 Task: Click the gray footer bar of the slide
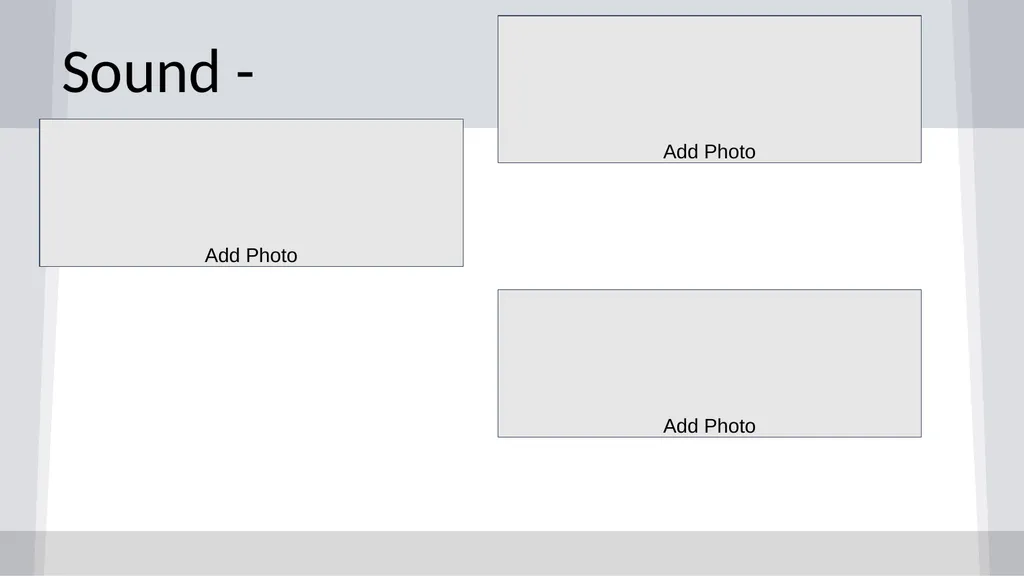(512, 552)
